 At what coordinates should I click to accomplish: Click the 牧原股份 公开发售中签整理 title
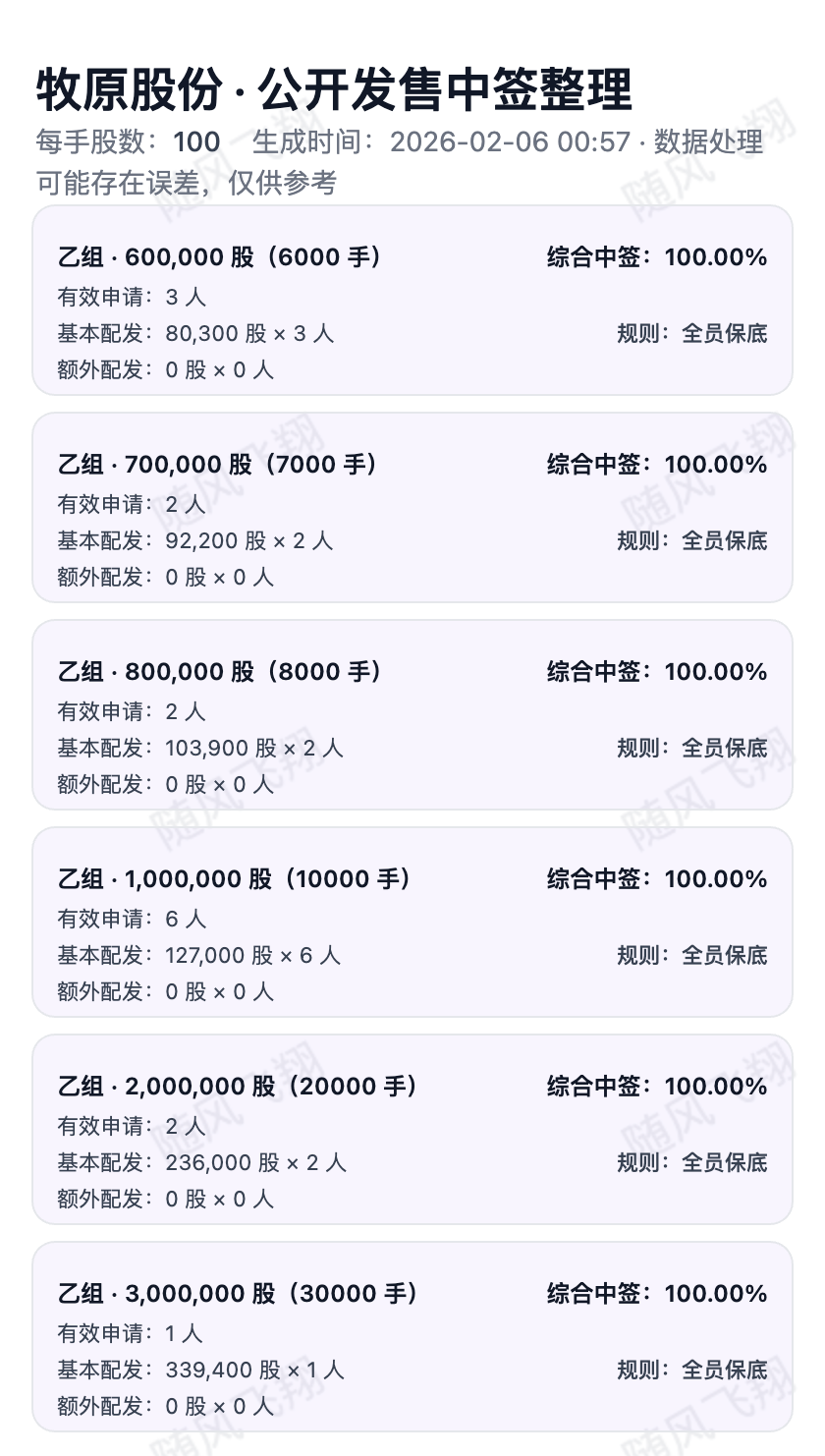click(334, 91)
